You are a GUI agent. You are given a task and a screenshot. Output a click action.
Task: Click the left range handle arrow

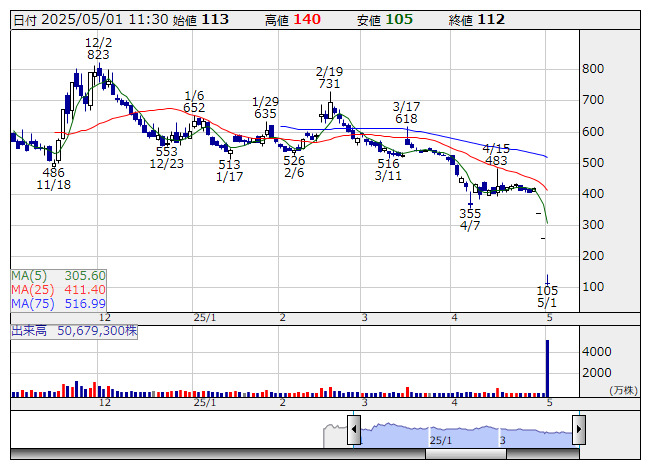(x=354, y=429)
